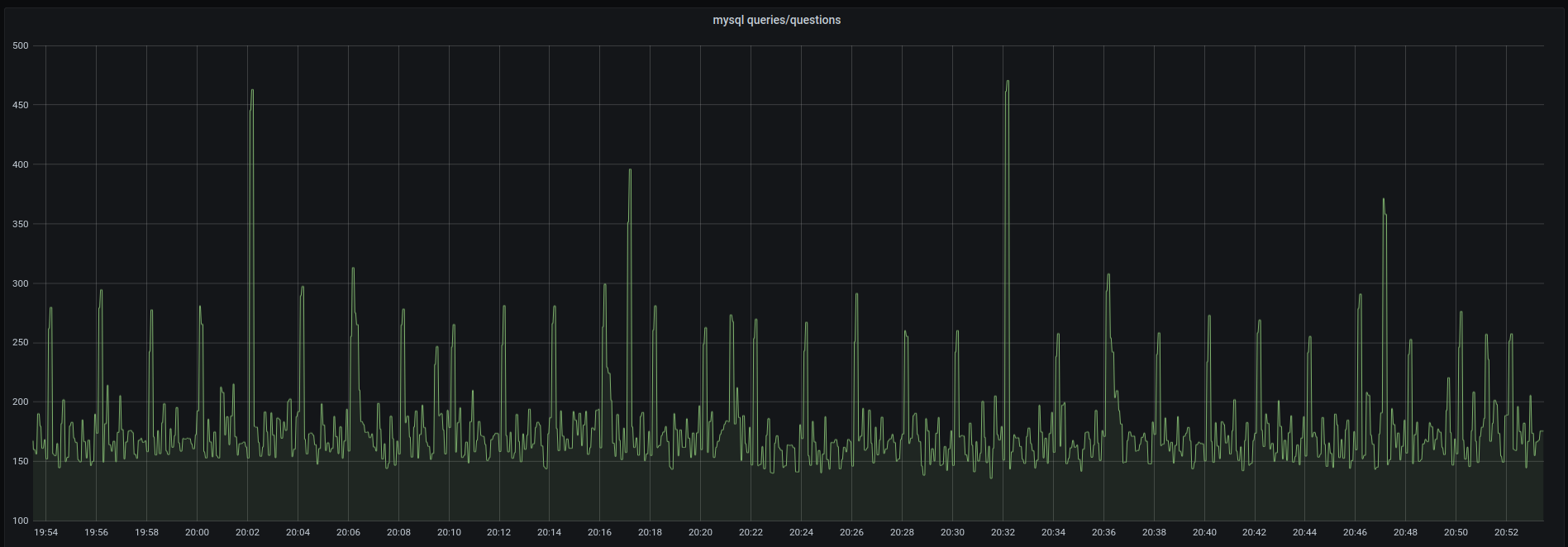Click the 20:44 time axis label
Viewport: 1568px width, 547px height.
point(1304,532)
